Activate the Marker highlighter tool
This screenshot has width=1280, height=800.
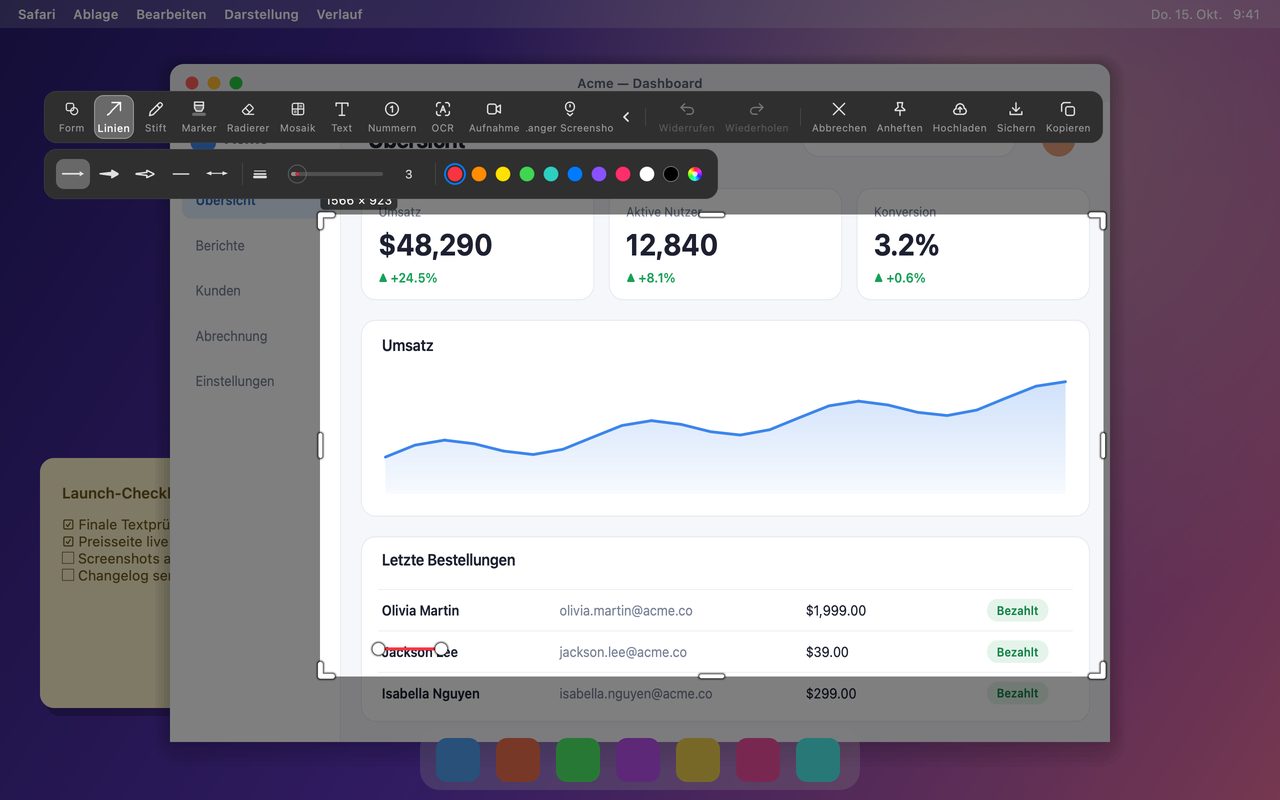199,116
